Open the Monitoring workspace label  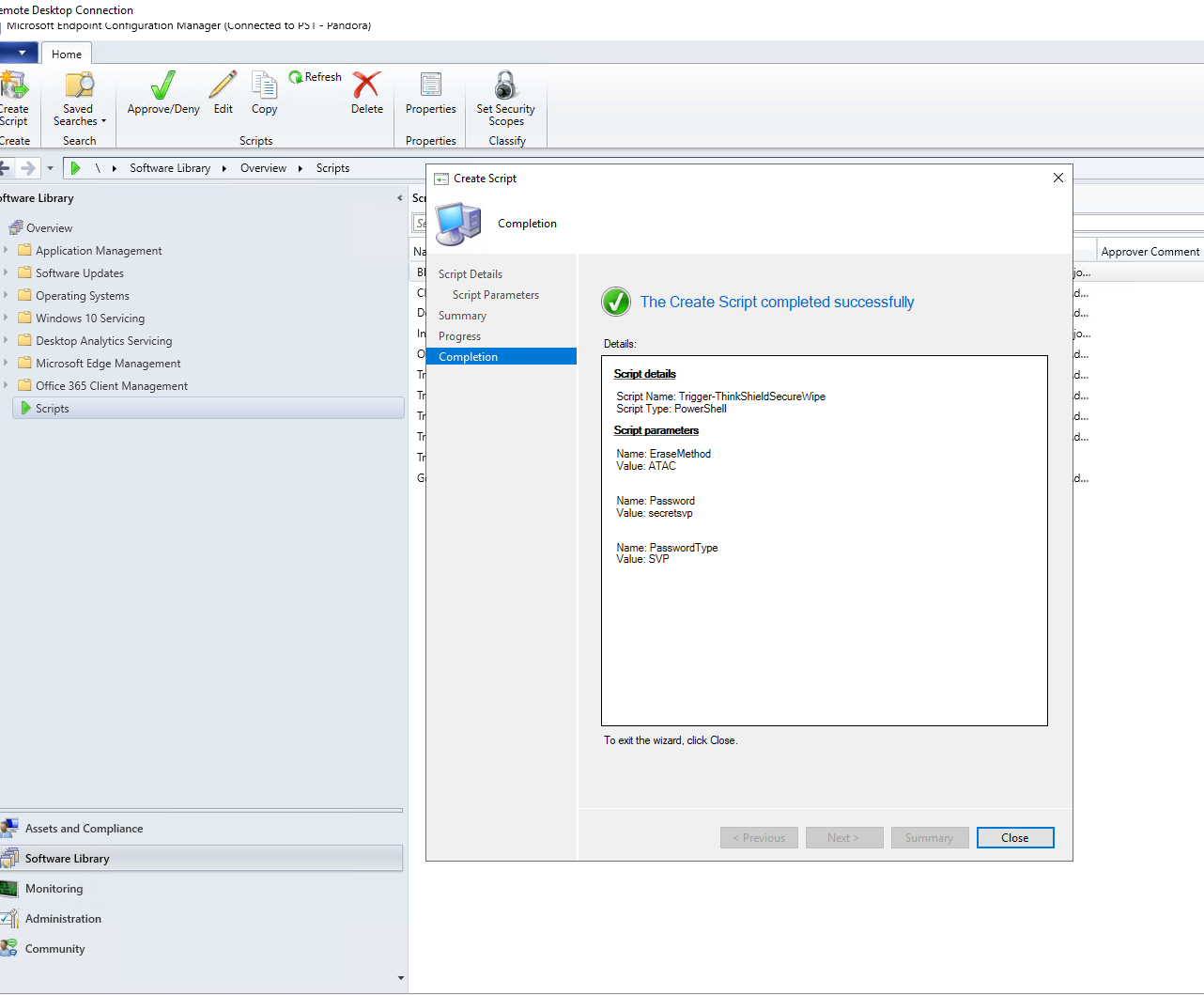(54, 889)
